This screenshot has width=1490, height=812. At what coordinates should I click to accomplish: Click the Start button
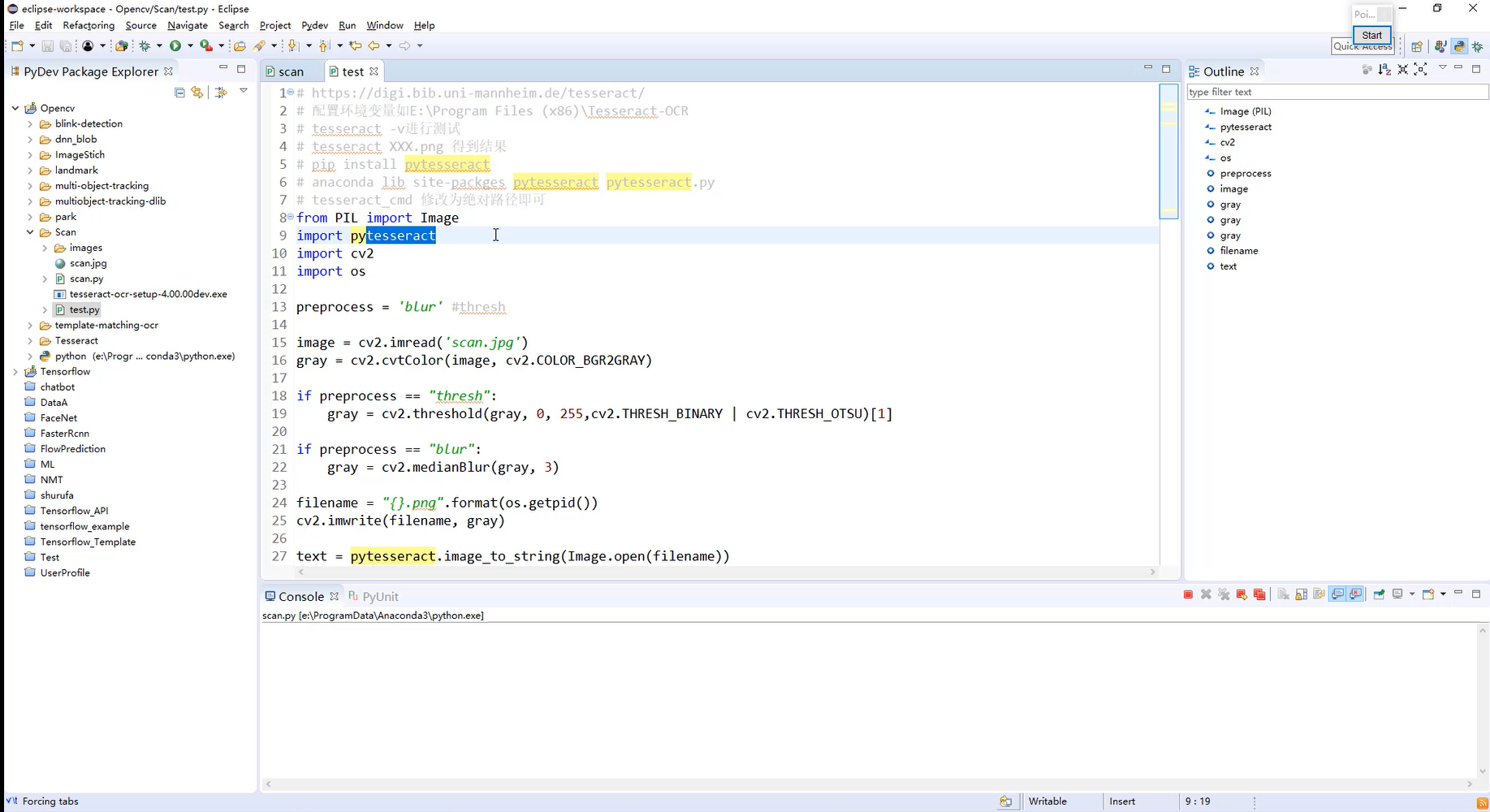click(1372, 35)
